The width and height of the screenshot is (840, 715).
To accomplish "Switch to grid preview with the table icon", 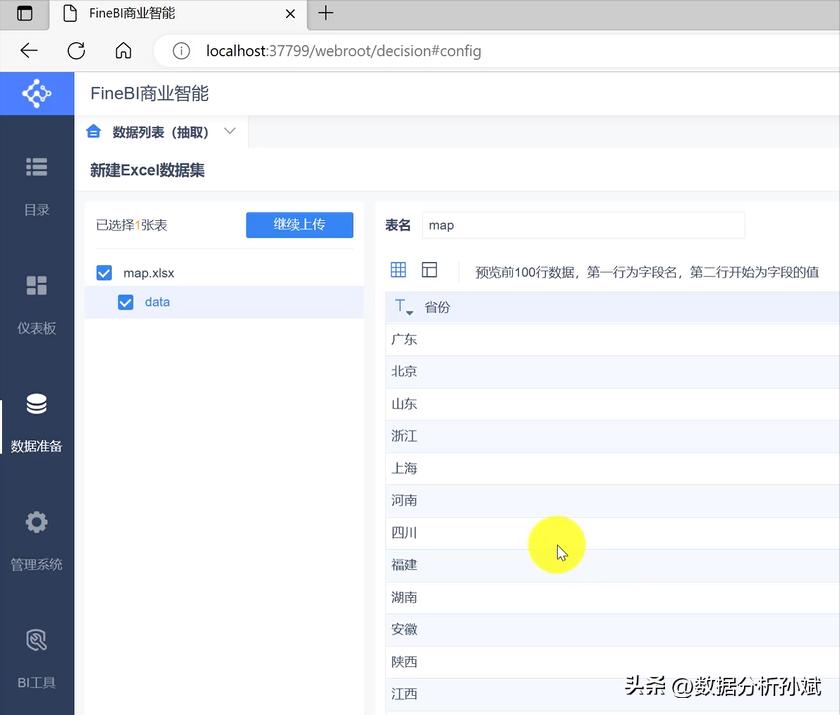I will coord(398,269).
